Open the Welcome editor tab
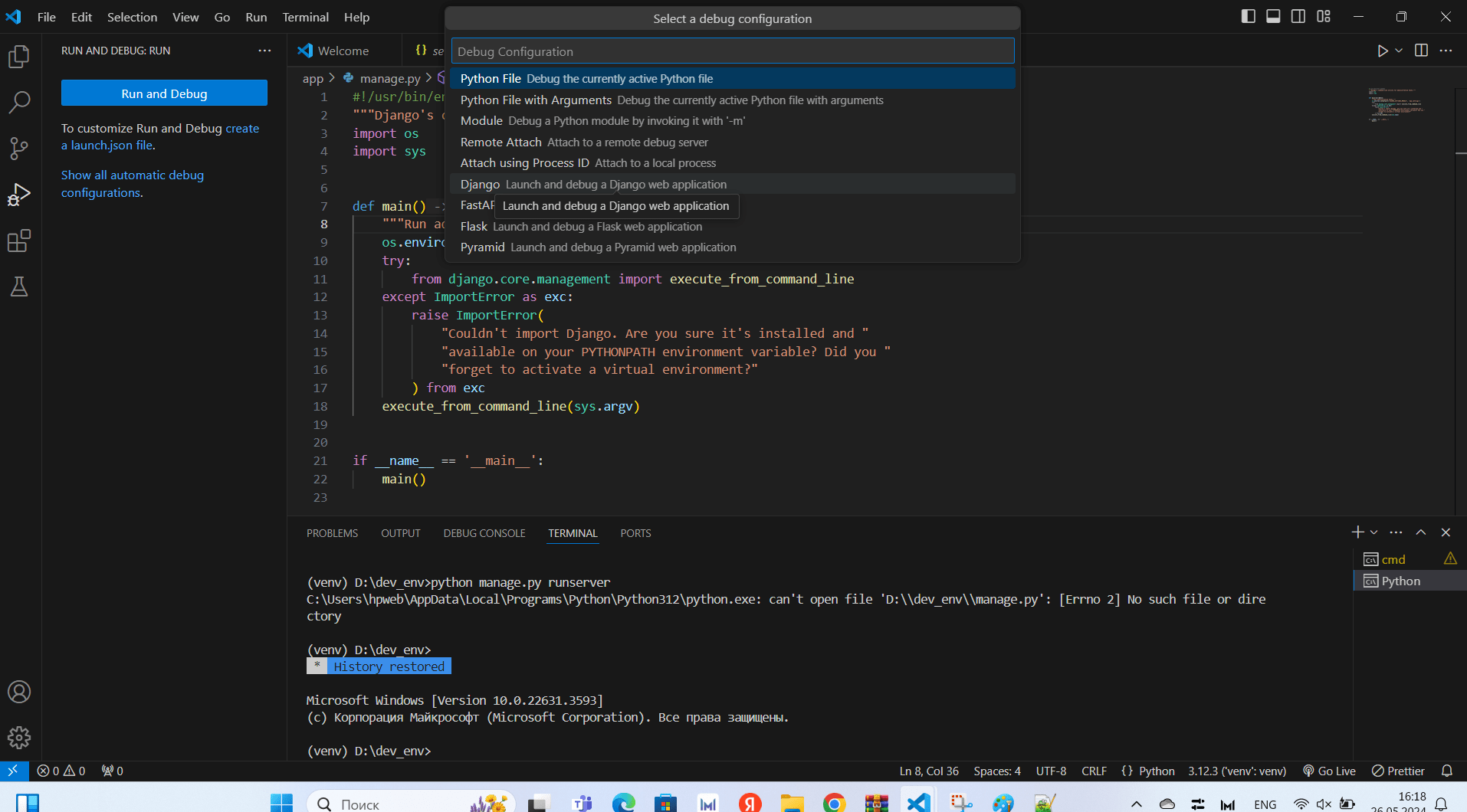 (x=343, y=51)
